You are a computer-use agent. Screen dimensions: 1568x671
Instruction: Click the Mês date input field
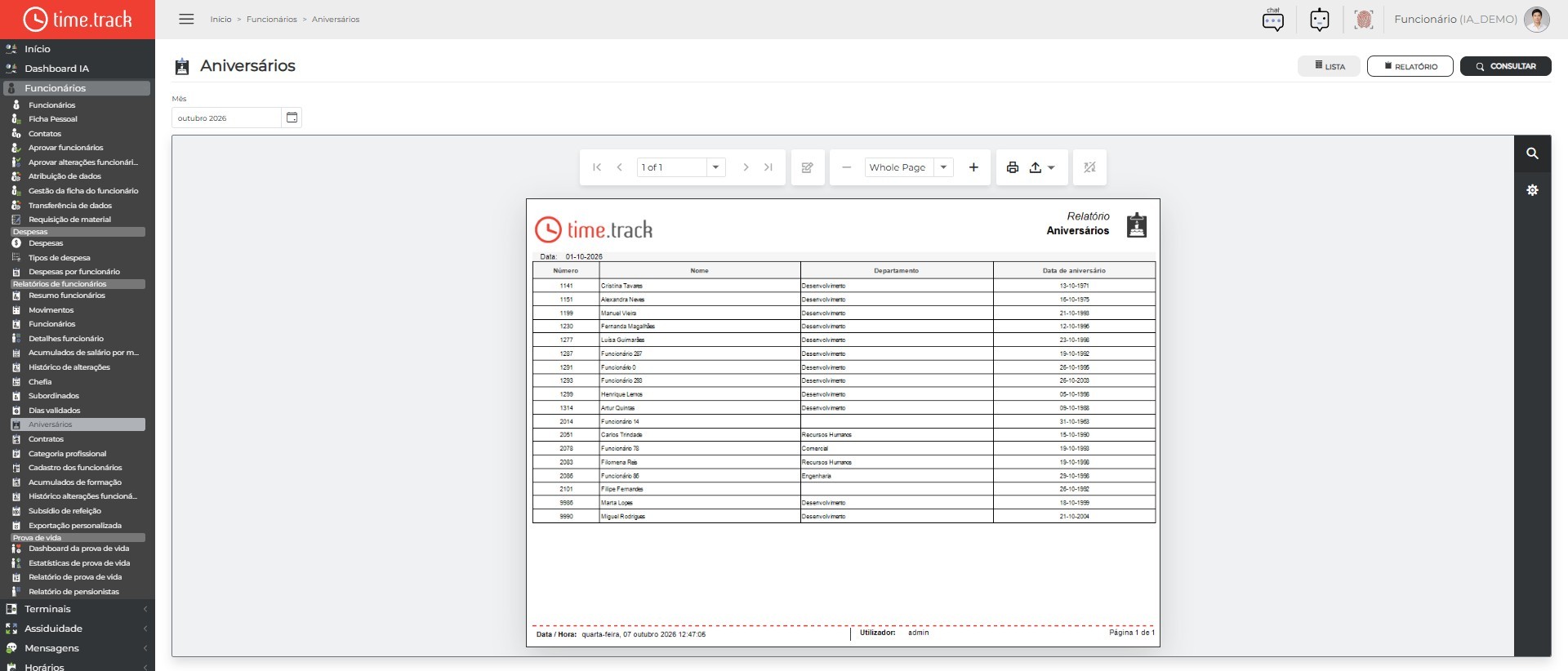pos(226,118)
